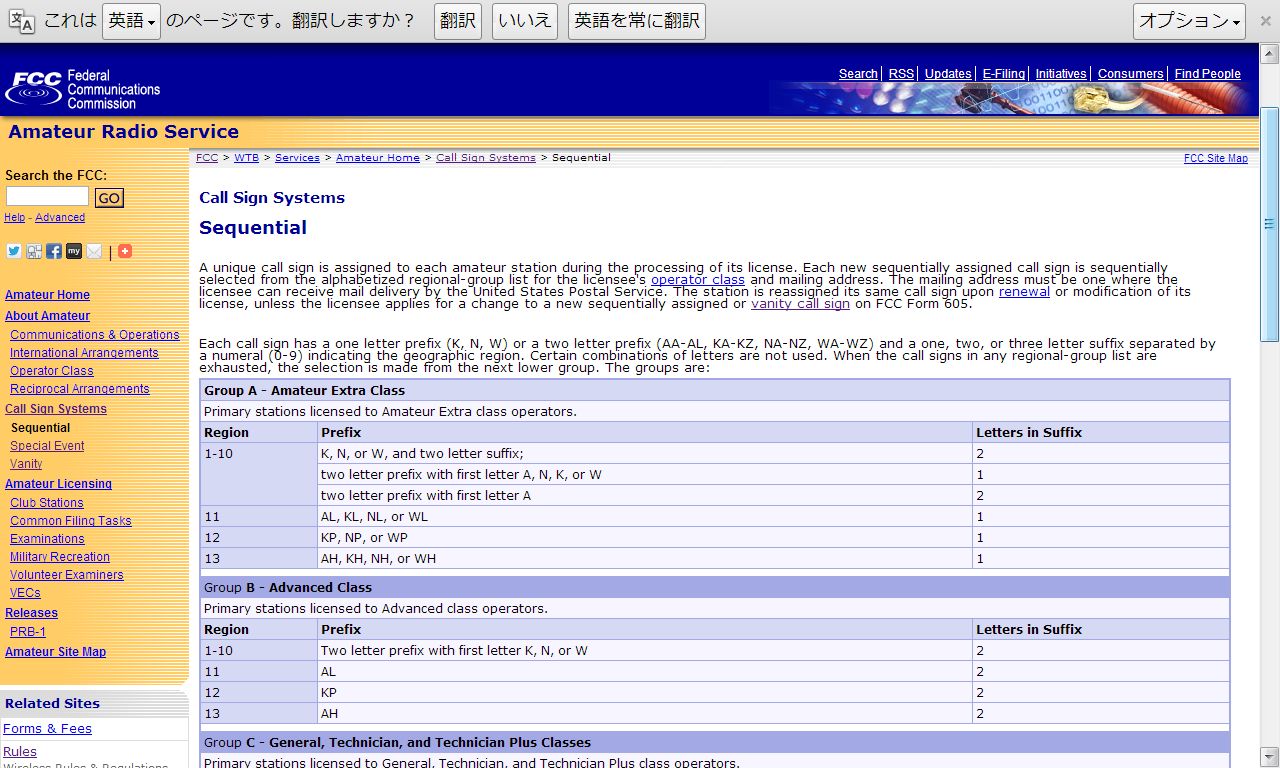Open Reciprocal Arrangements sidebar link
The image size is (1280, 768).
[80, 389]
